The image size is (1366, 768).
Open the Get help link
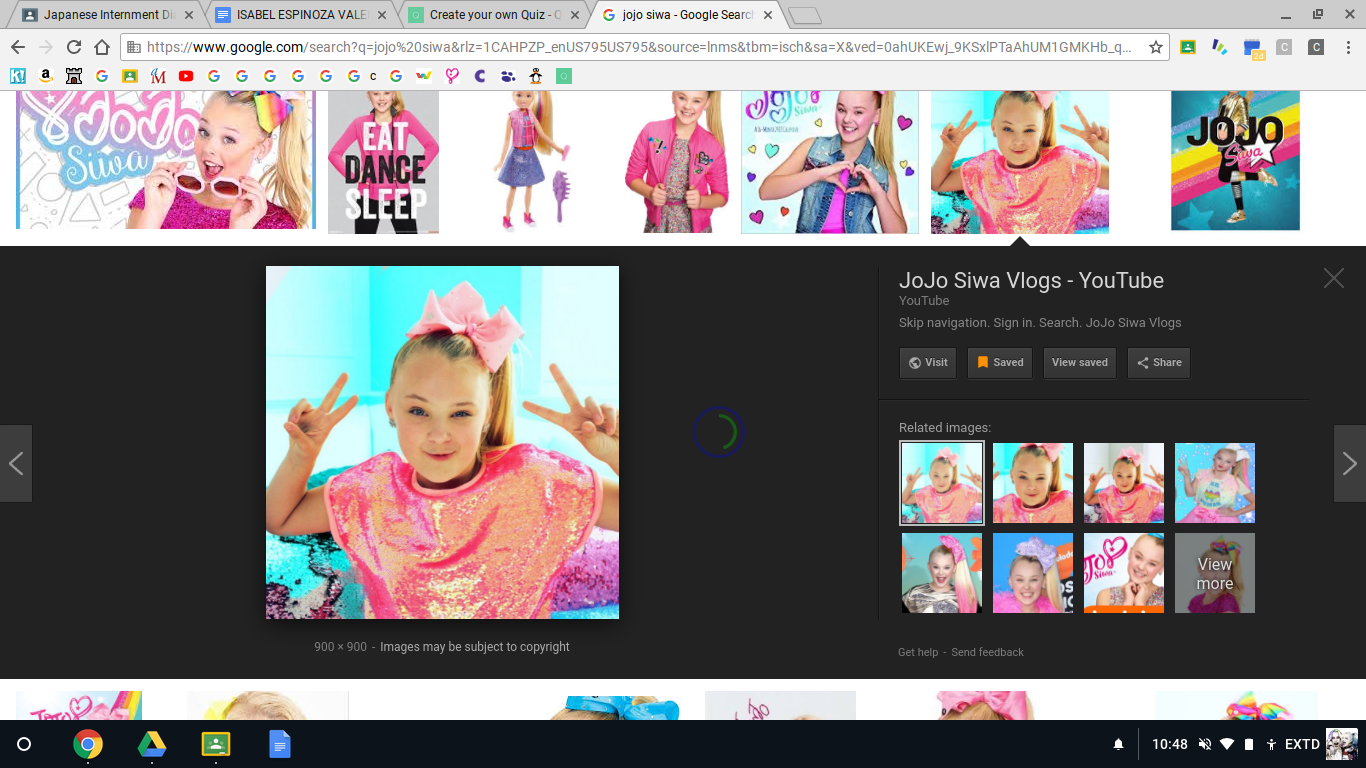coord(918,652)
